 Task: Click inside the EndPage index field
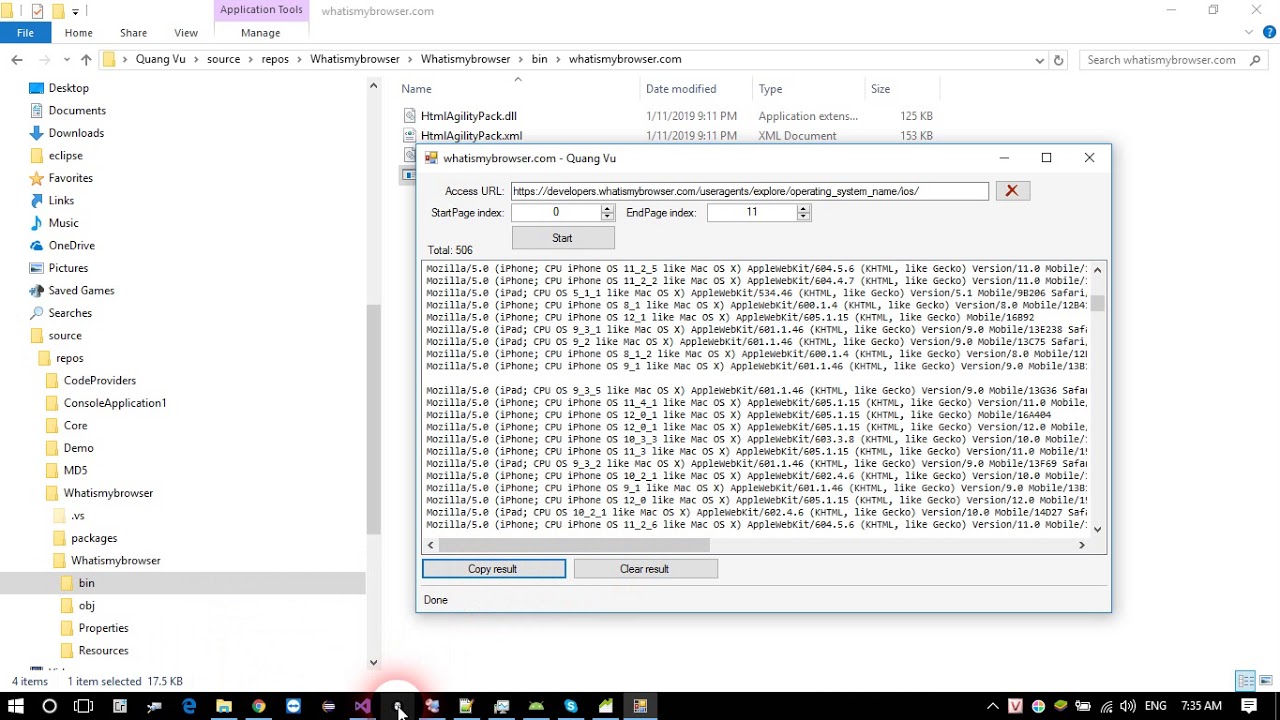[752, 212]
